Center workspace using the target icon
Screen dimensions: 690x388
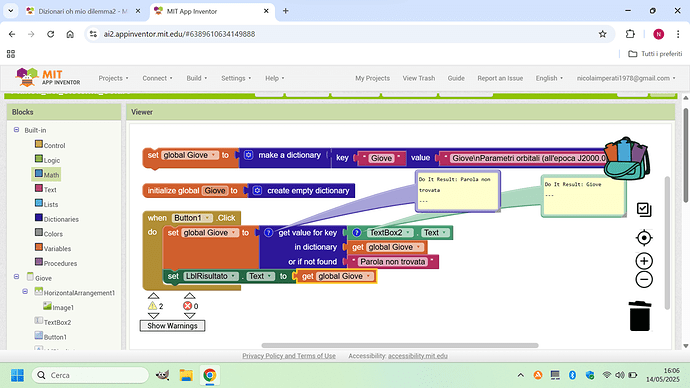point(644,238)
